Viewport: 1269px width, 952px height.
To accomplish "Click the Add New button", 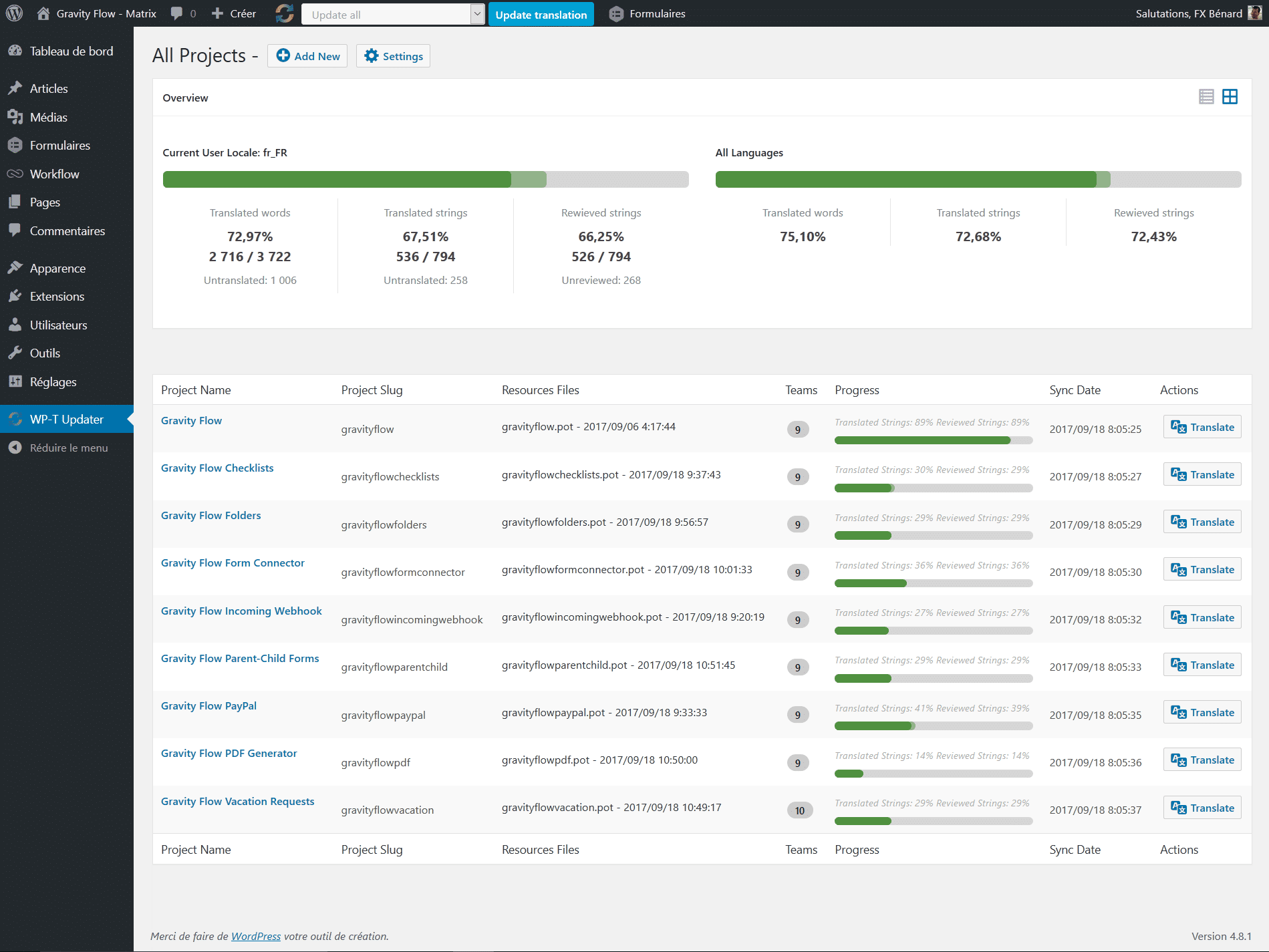I will pos(307,56).
